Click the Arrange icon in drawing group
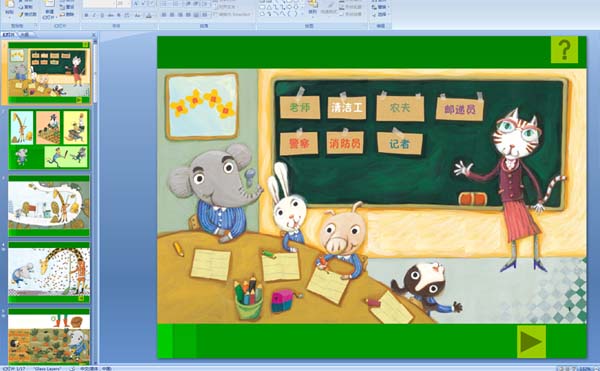 313,8
